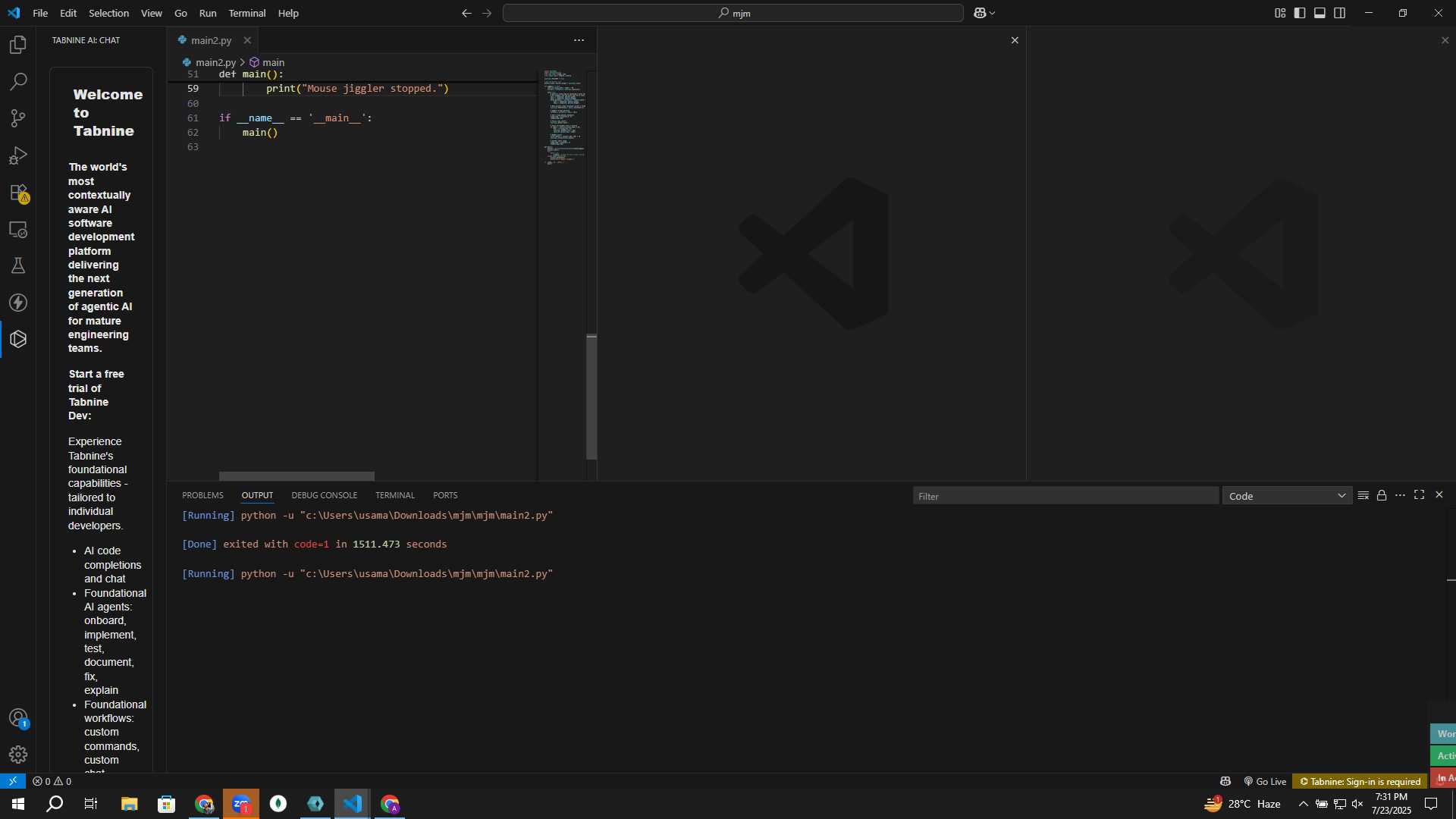Click the code minimap overview
The width and height of the screenshot is (1456, 819).
click(564, 118)
